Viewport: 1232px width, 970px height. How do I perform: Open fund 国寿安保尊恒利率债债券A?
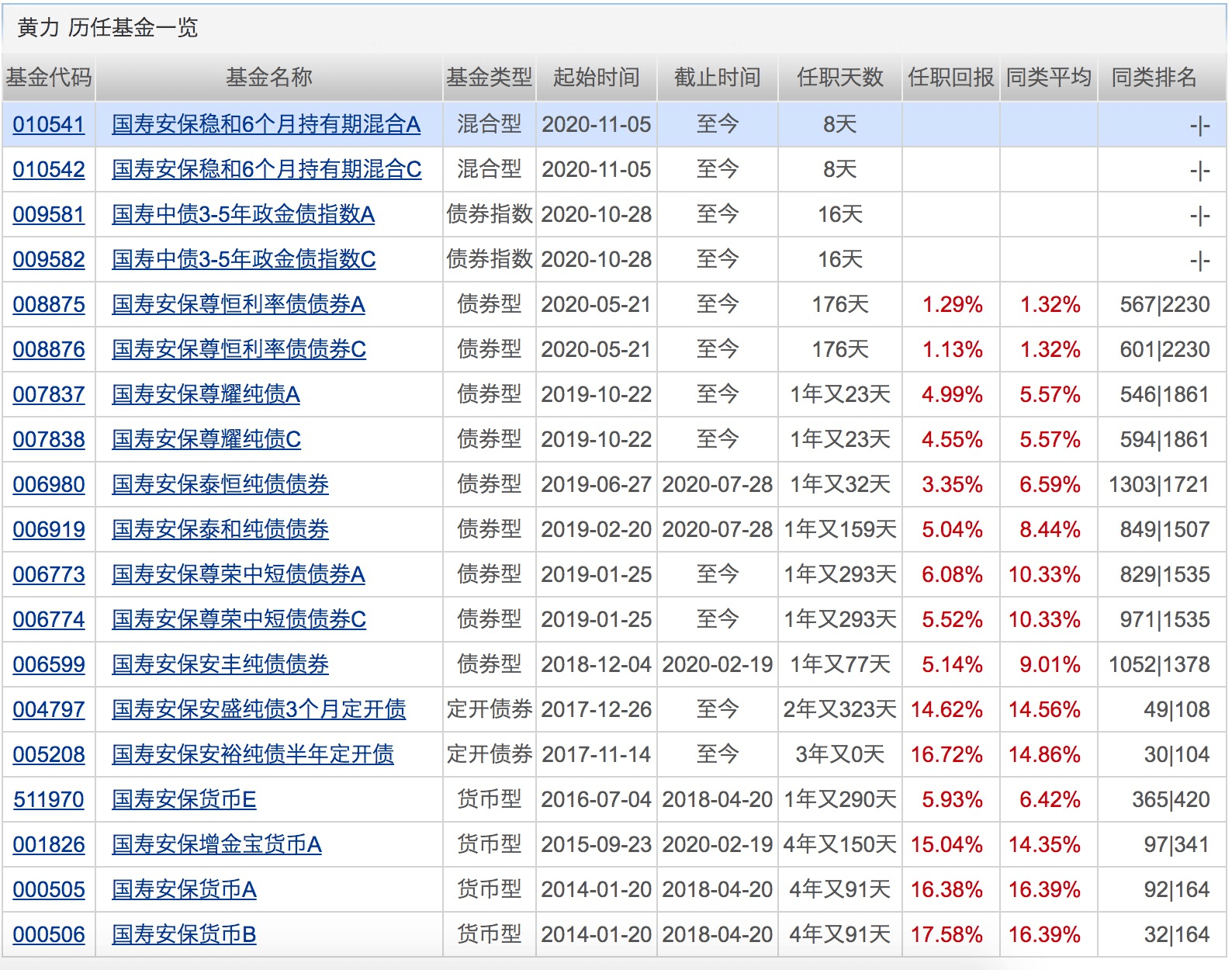238,304
